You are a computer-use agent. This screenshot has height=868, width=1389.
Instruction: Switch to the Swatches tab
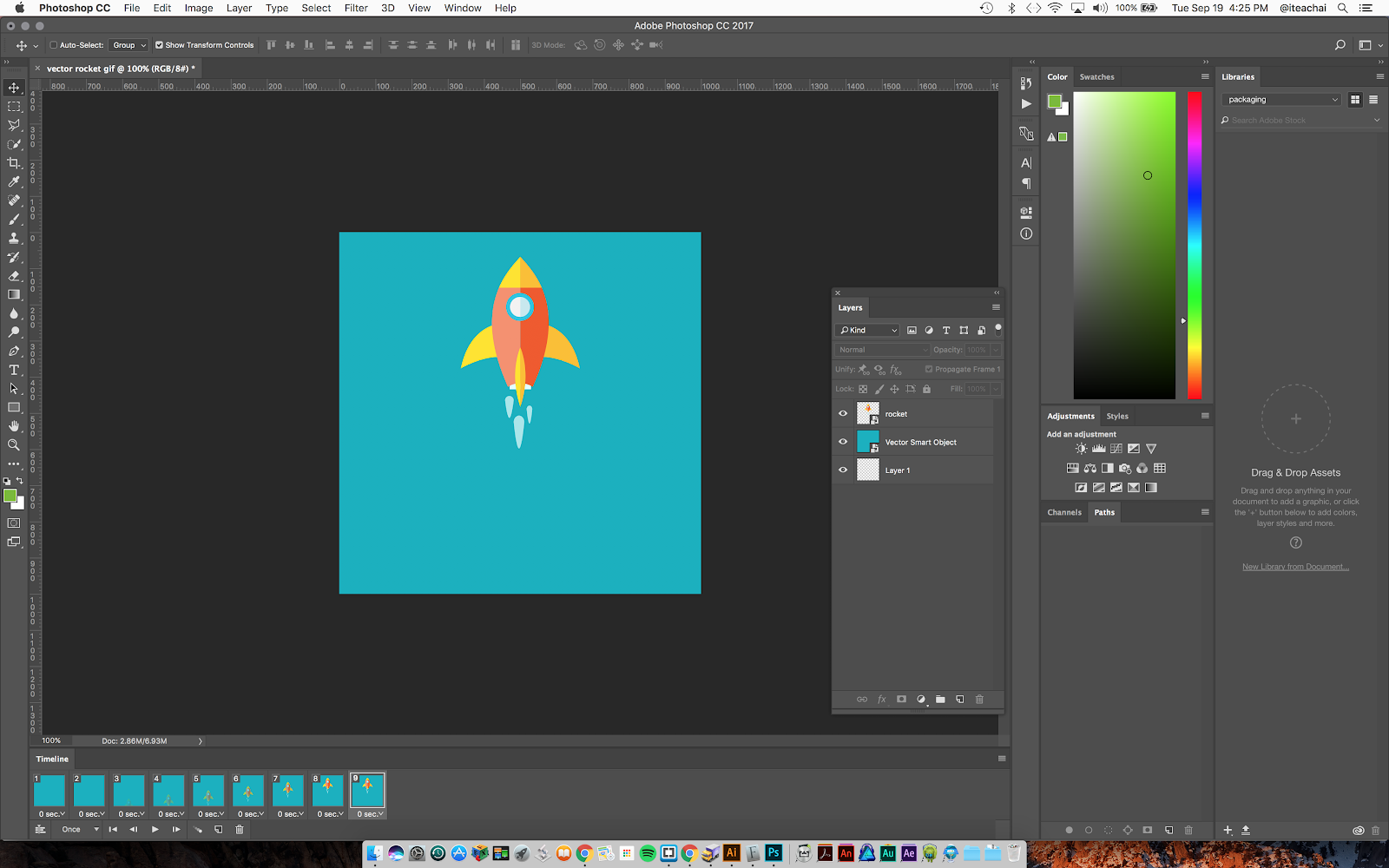[1096, 77]
